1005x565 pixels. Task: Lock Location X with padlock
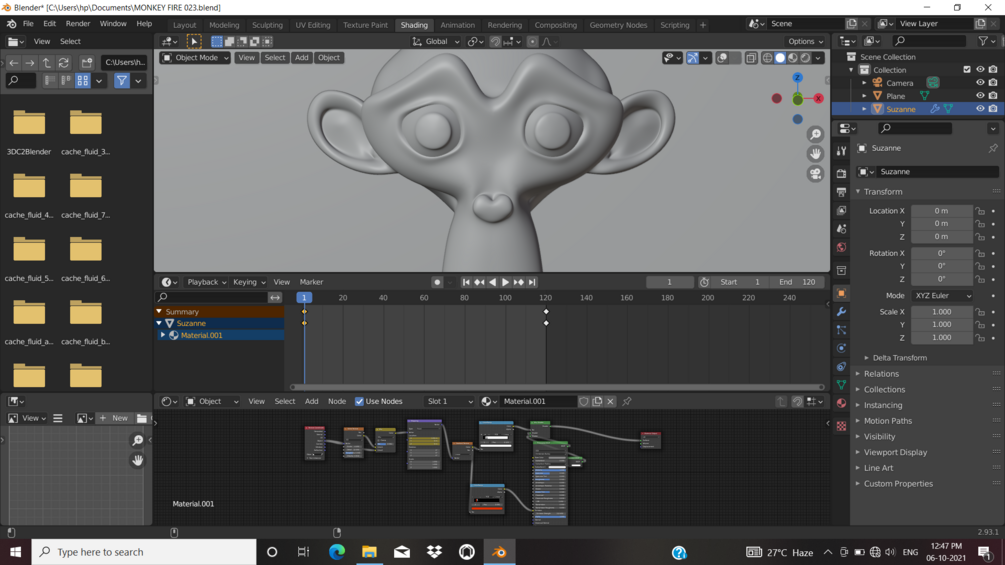pos(980,211)
